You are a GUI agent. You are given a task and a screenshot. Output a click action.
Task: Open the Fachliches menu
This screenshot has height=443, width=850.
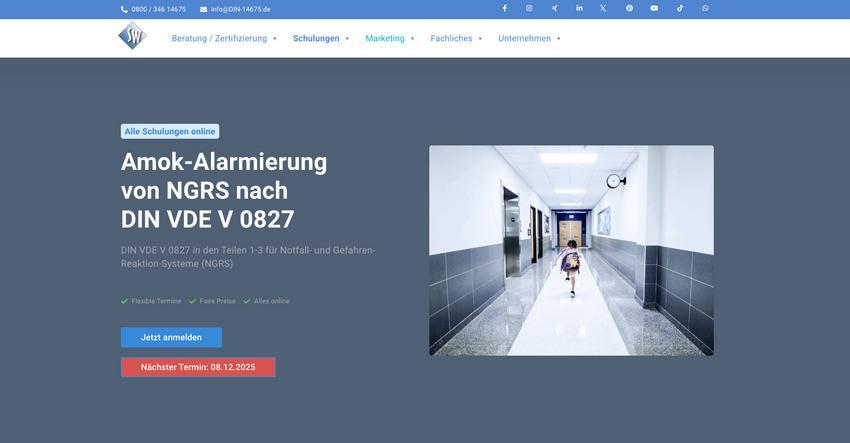pyautogui.click(x=451, y=38)
